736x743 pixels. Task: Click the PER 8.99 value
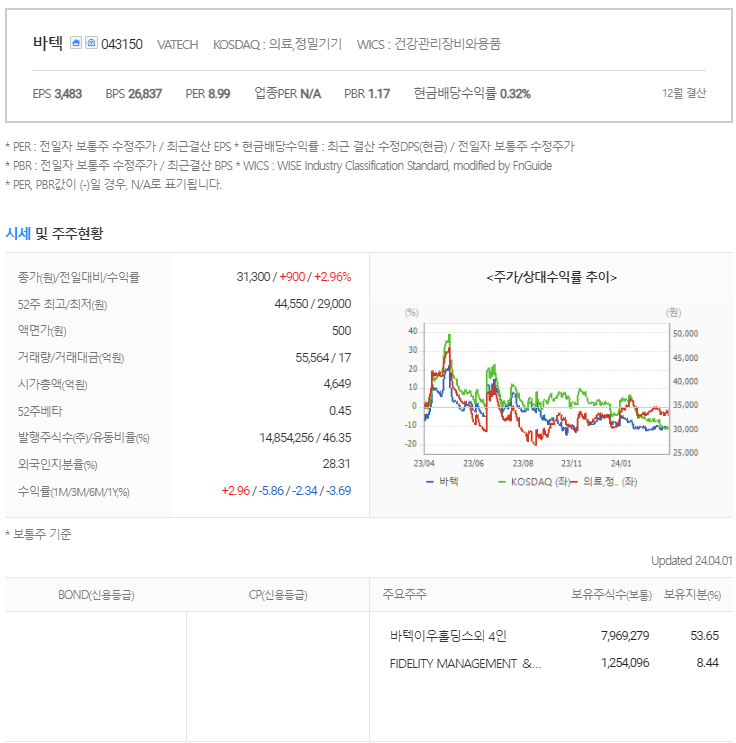click(x=208, y=94)
